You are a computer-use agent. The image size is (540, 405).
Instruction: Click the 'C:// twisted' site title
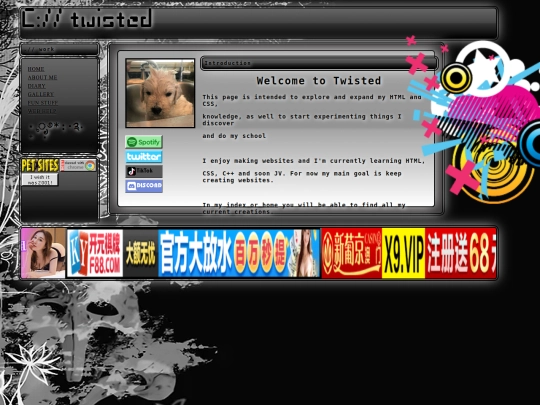87,19
